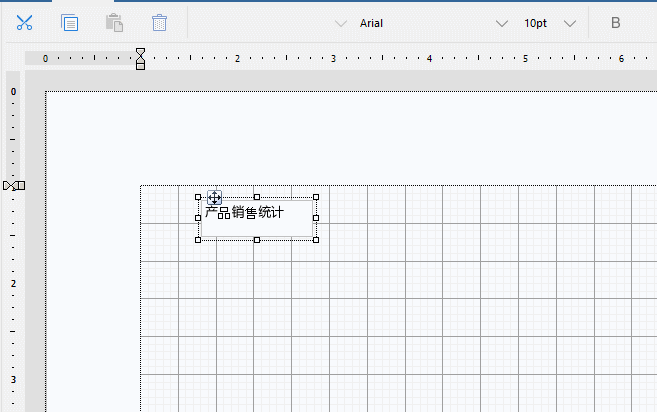
Task: Click the 10pt font size field
Action: (x=537, y=23)
